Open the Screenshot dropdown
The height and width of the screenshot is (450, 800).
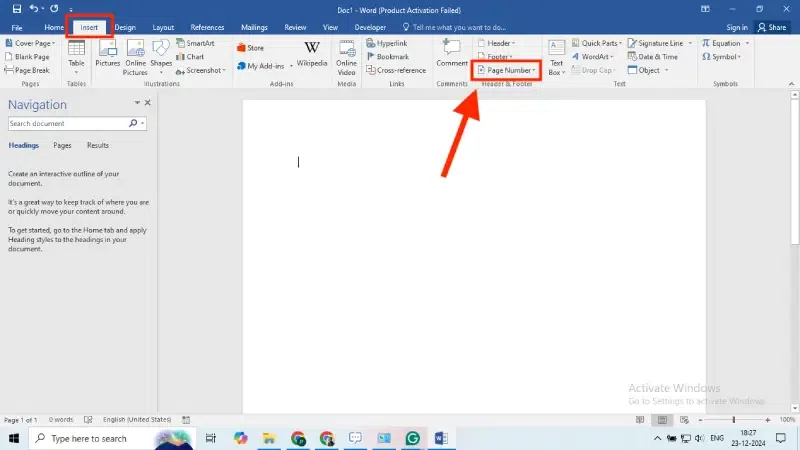201,70
